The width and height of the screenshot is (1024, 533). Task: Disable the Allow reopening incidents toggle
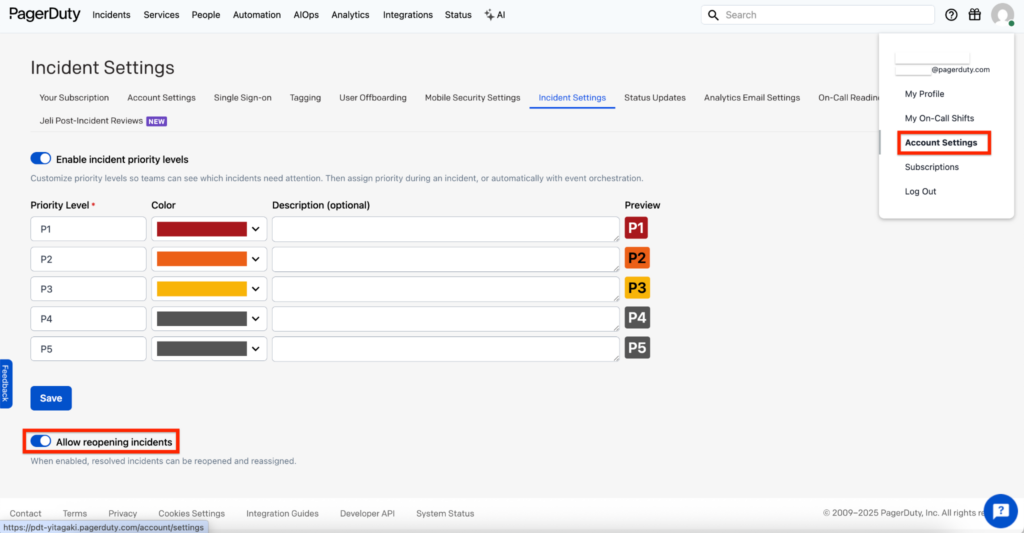(41, 441)
